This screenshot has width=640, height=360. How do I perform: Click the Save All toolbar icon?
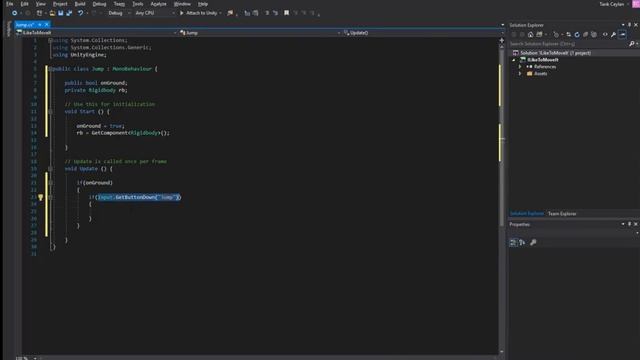(69, 13)
